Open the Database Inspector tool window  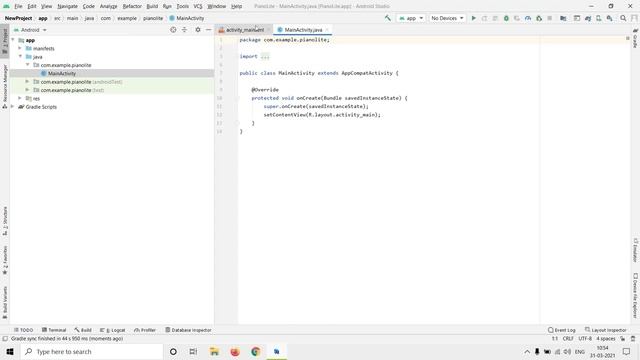188,330
